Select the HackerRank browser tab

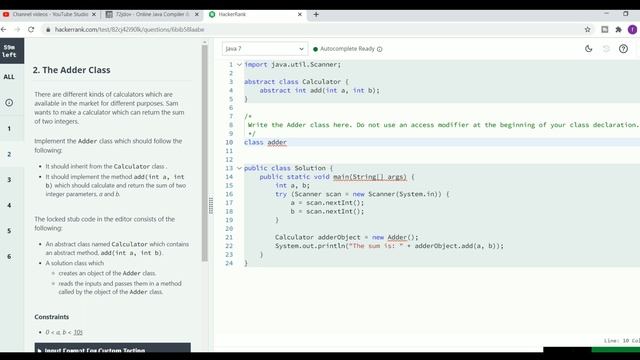click(x=256, y=14)
